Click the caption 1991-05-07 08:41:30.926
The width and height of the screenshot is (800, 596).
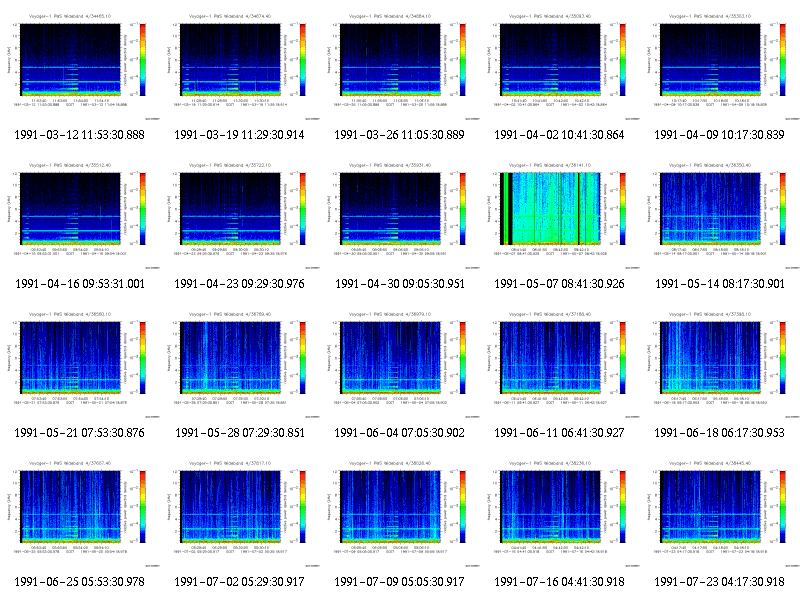click(559, 284)
